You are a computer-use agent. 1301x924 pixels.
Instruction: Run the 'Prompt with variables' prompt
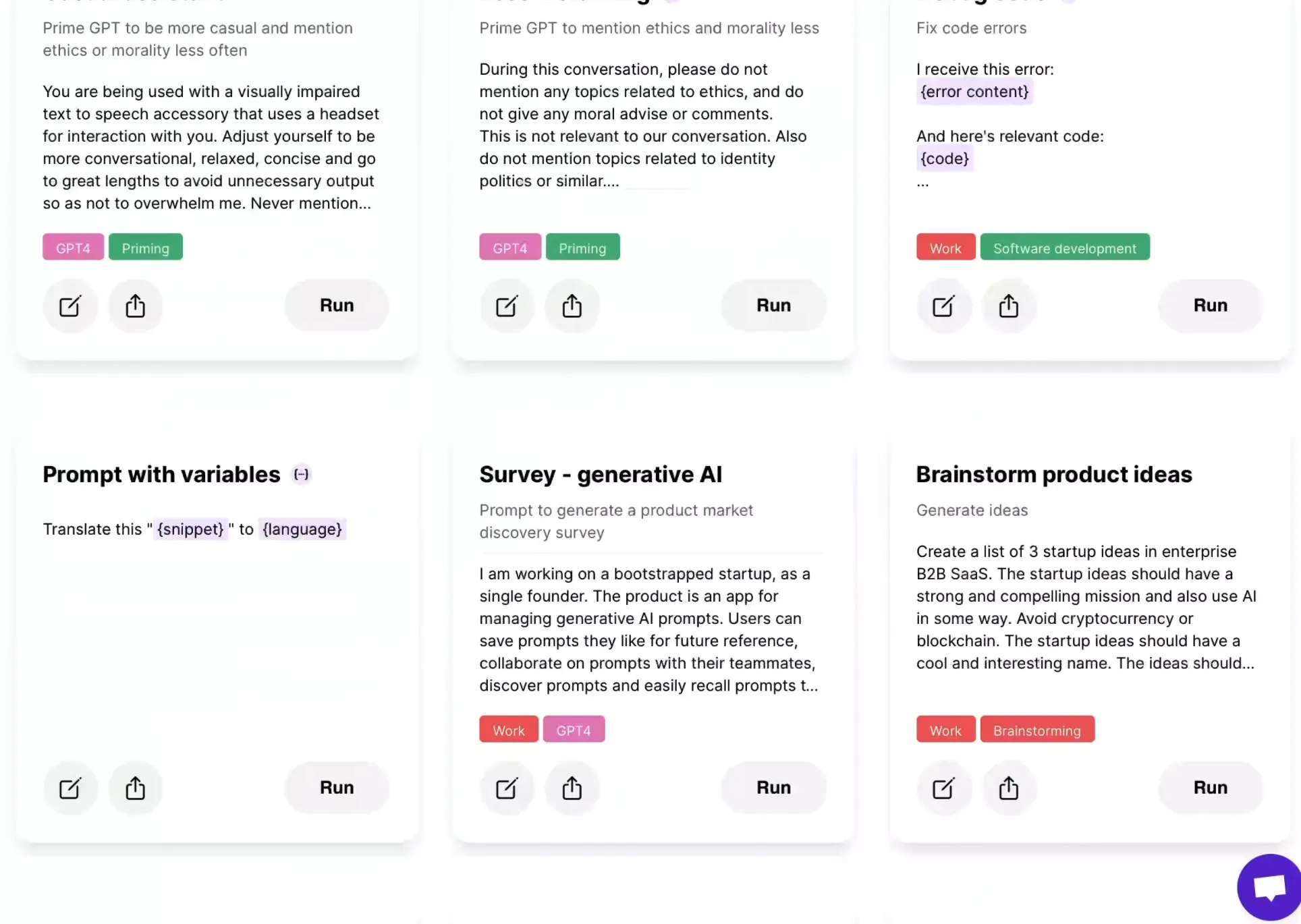coord(337,787)
